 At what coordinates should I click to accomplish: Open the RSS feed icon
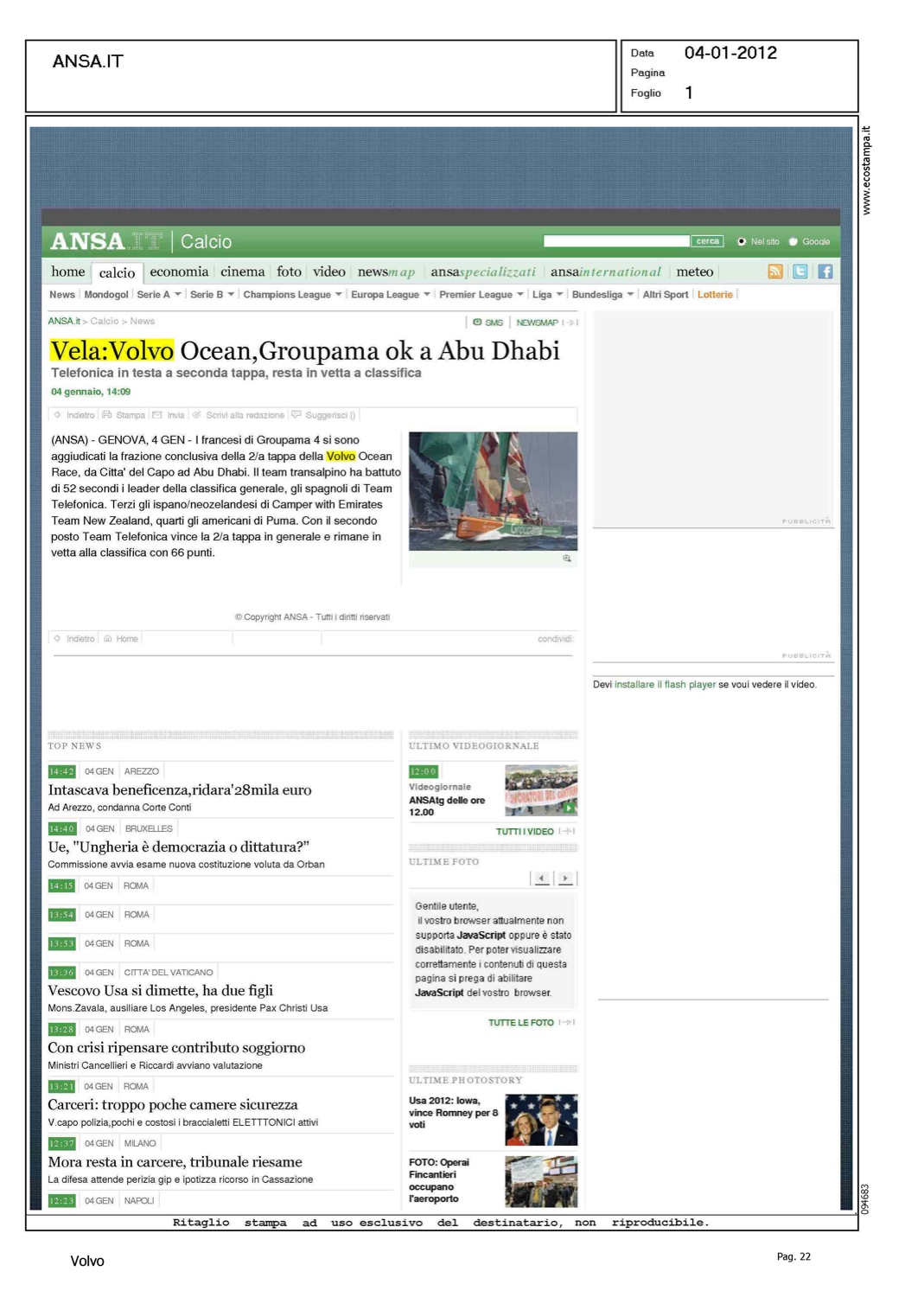pyautogui.click(x=774, y=272)
